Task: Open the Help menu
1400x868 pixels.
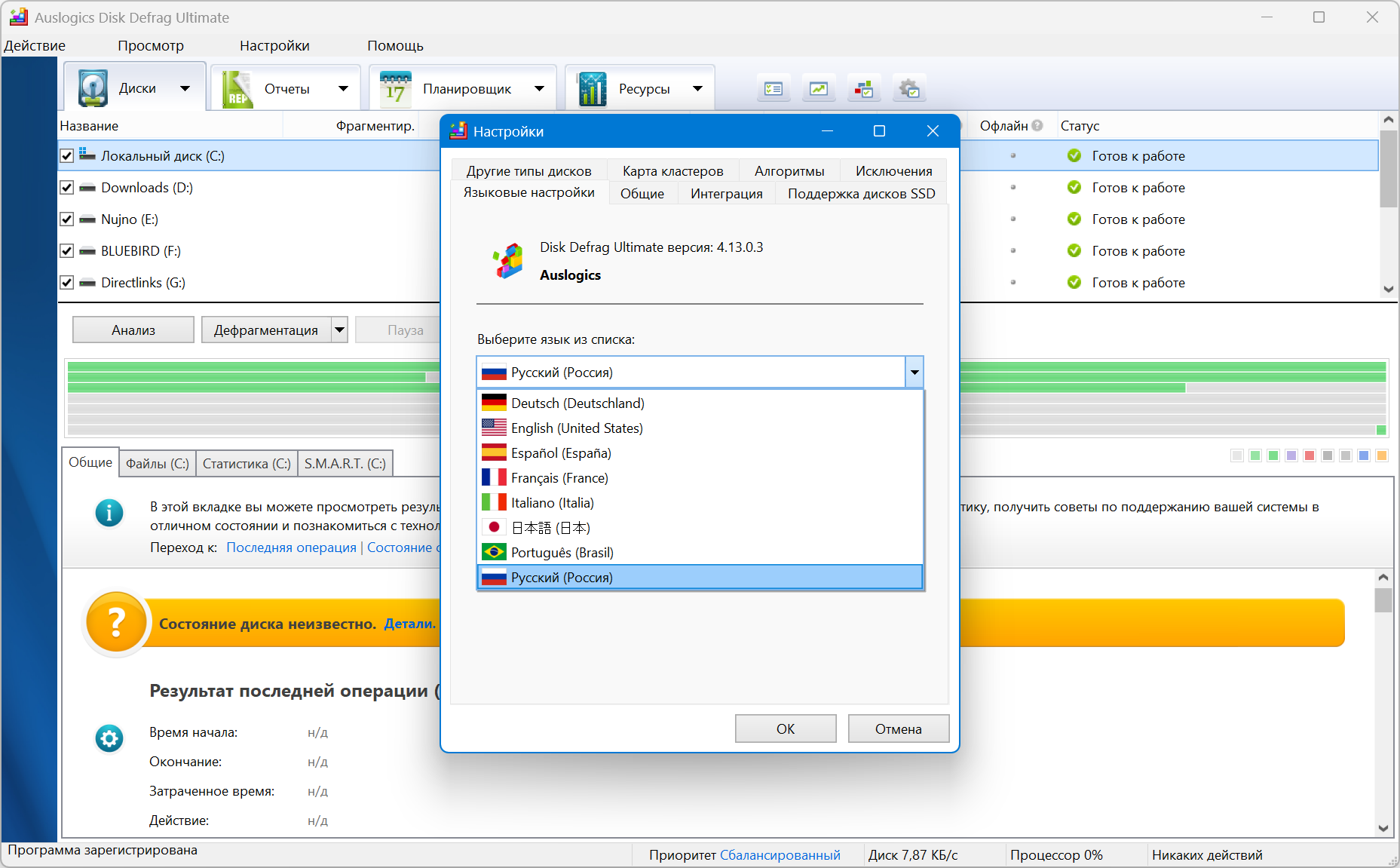Action: coord(395,46)
